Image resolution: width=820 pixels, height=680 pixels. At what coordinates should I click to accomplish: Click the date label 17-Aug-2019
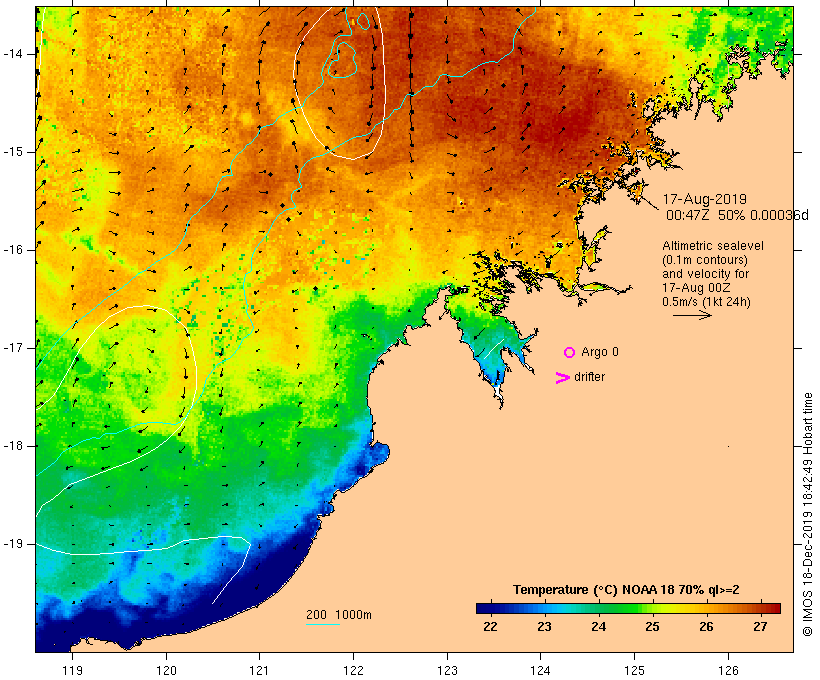704,199
